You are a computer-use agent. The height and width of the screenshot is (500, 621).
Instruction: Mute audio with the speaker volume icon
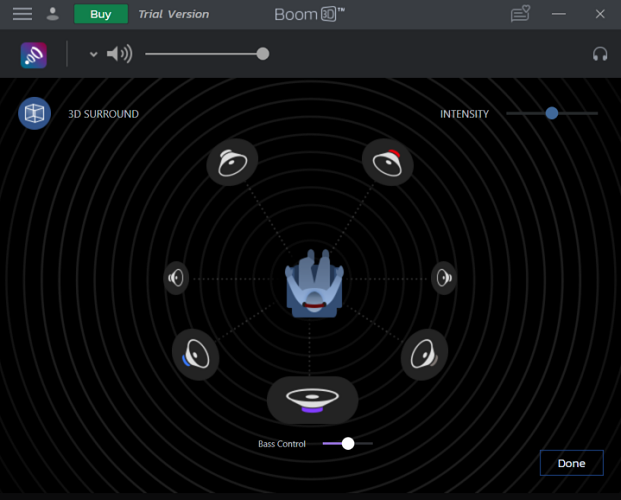[120, 54]
